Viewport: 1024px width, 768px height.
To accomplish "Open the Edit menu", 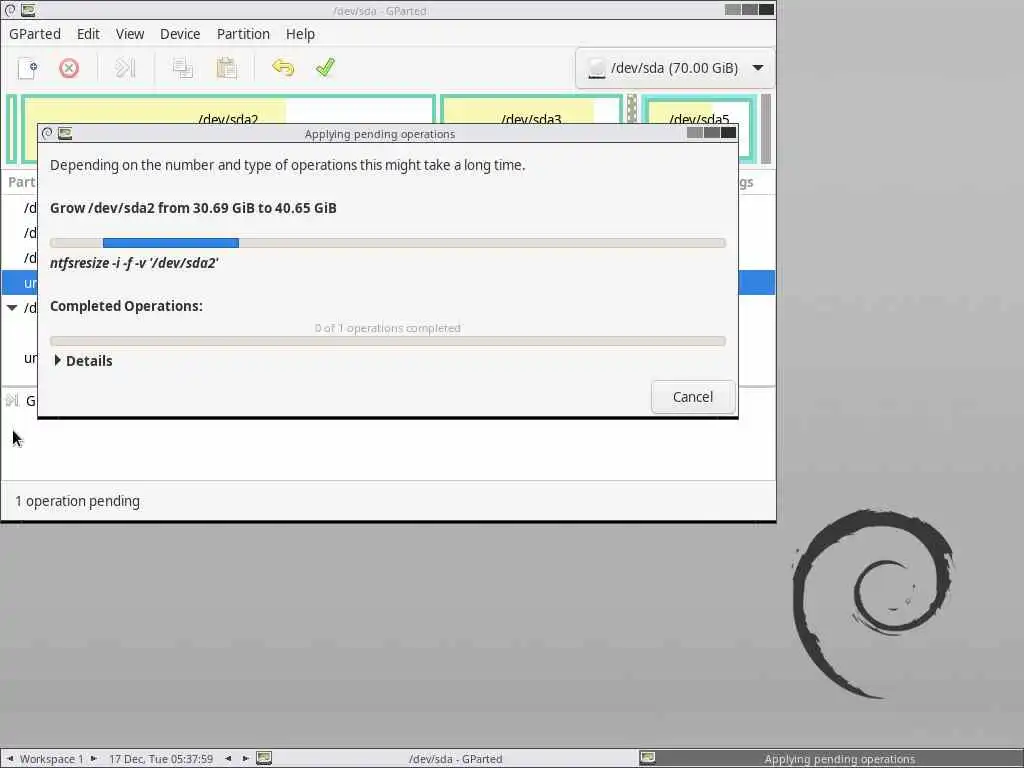I will 88,34.
